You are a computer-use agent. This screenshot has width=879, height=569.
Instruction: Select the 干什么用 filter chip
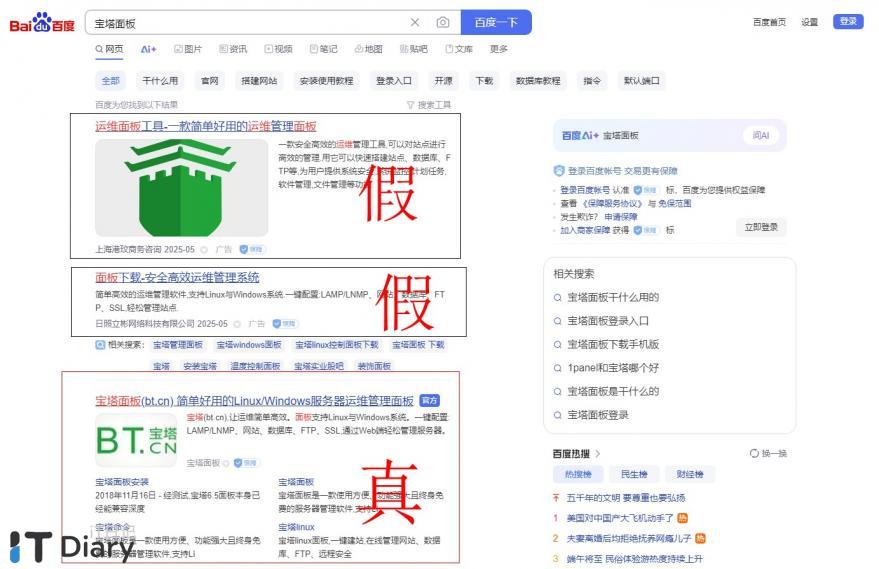click(x=160, y=81)
